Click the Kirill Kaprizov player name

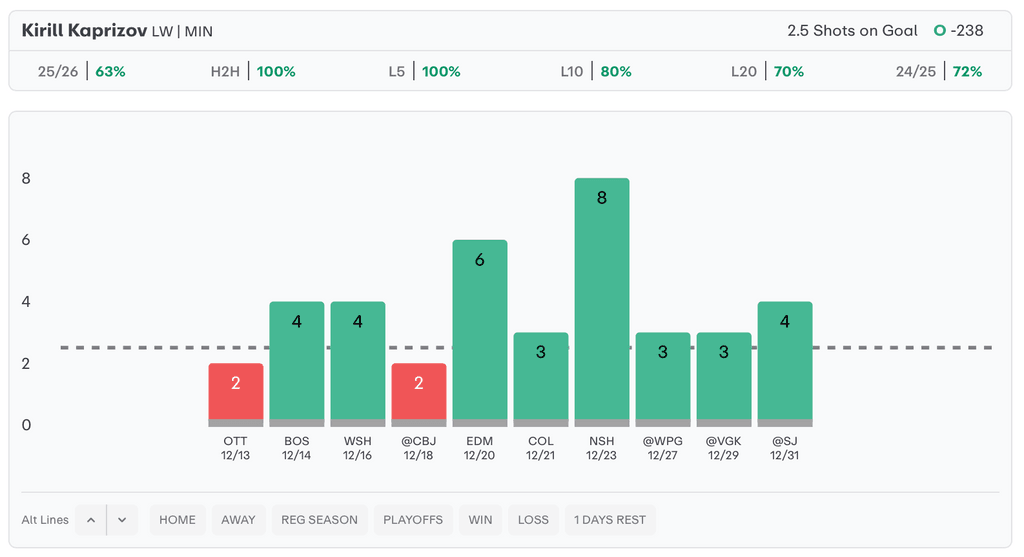(x=85, y=31)
